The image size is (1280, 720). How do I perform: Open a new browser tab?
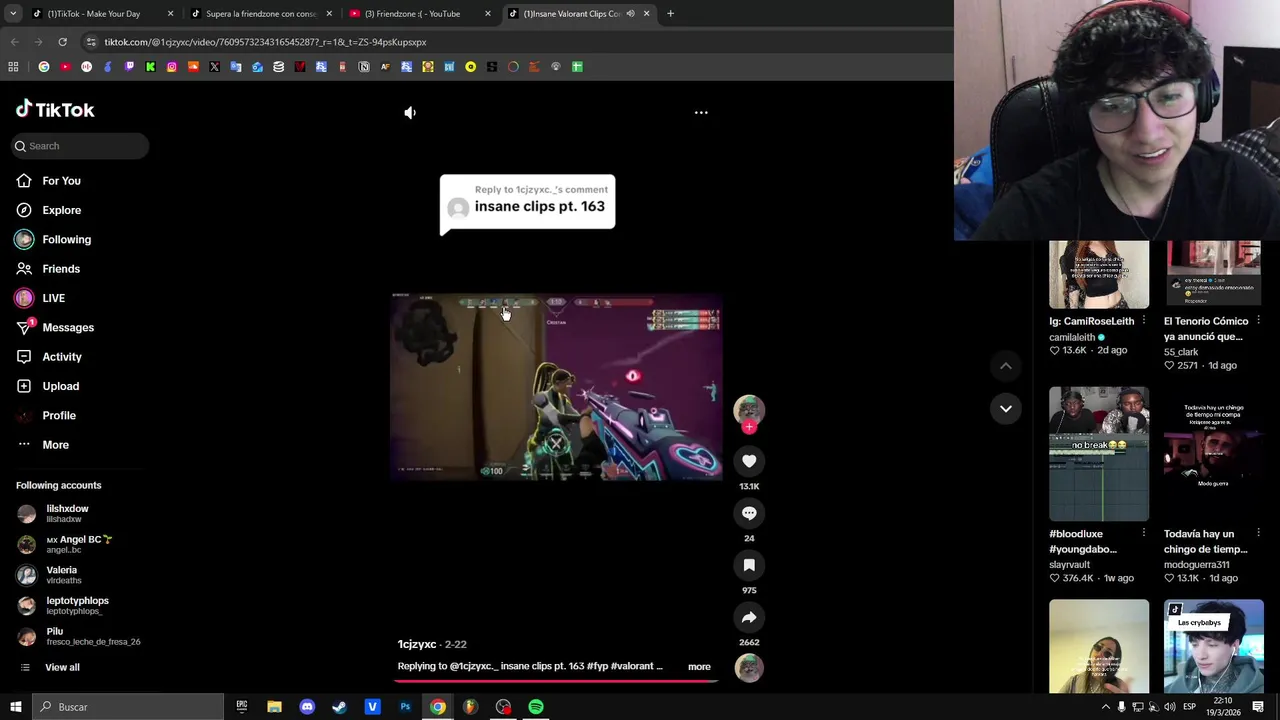point(670,14)
